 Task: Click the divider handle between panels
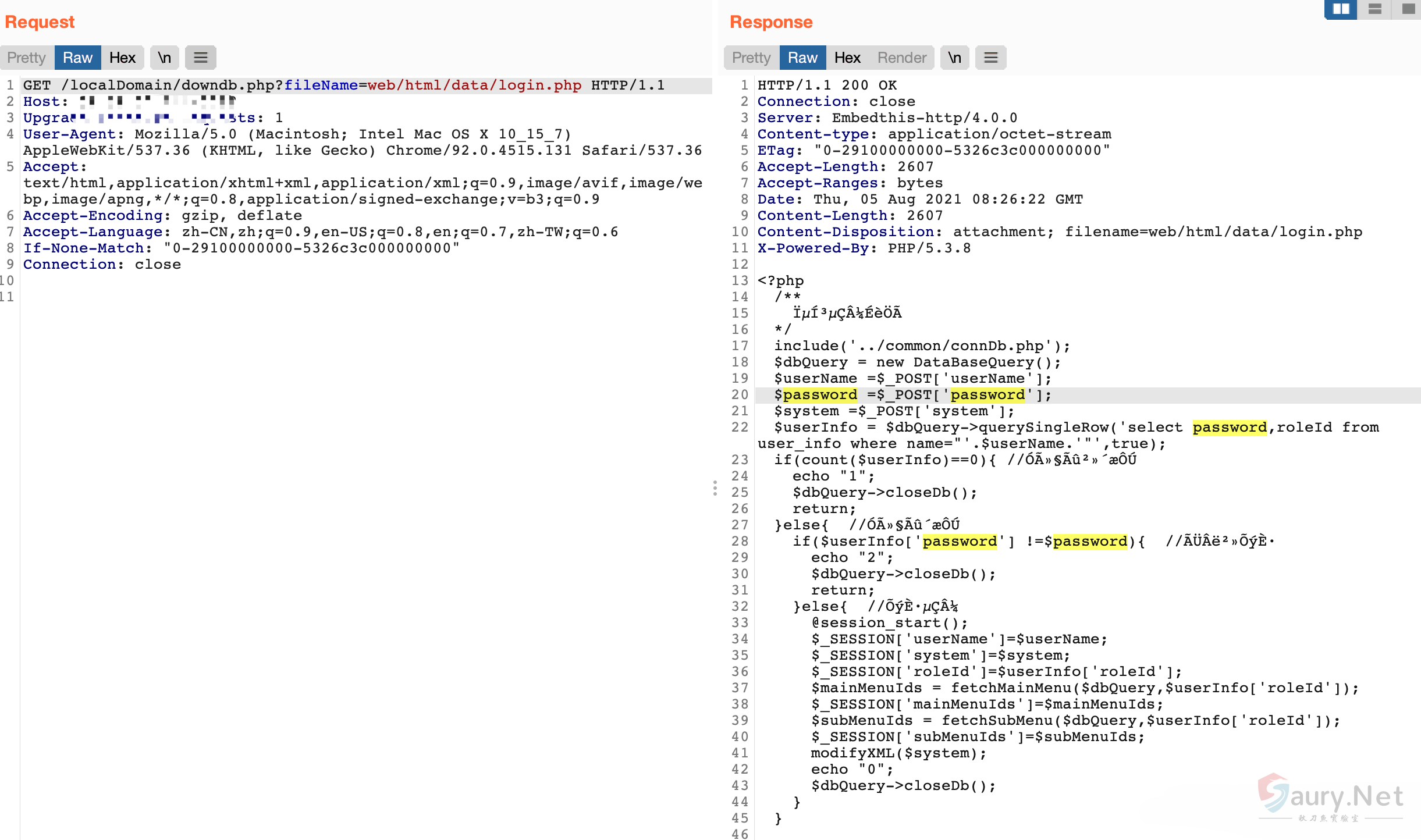(715, 487)
